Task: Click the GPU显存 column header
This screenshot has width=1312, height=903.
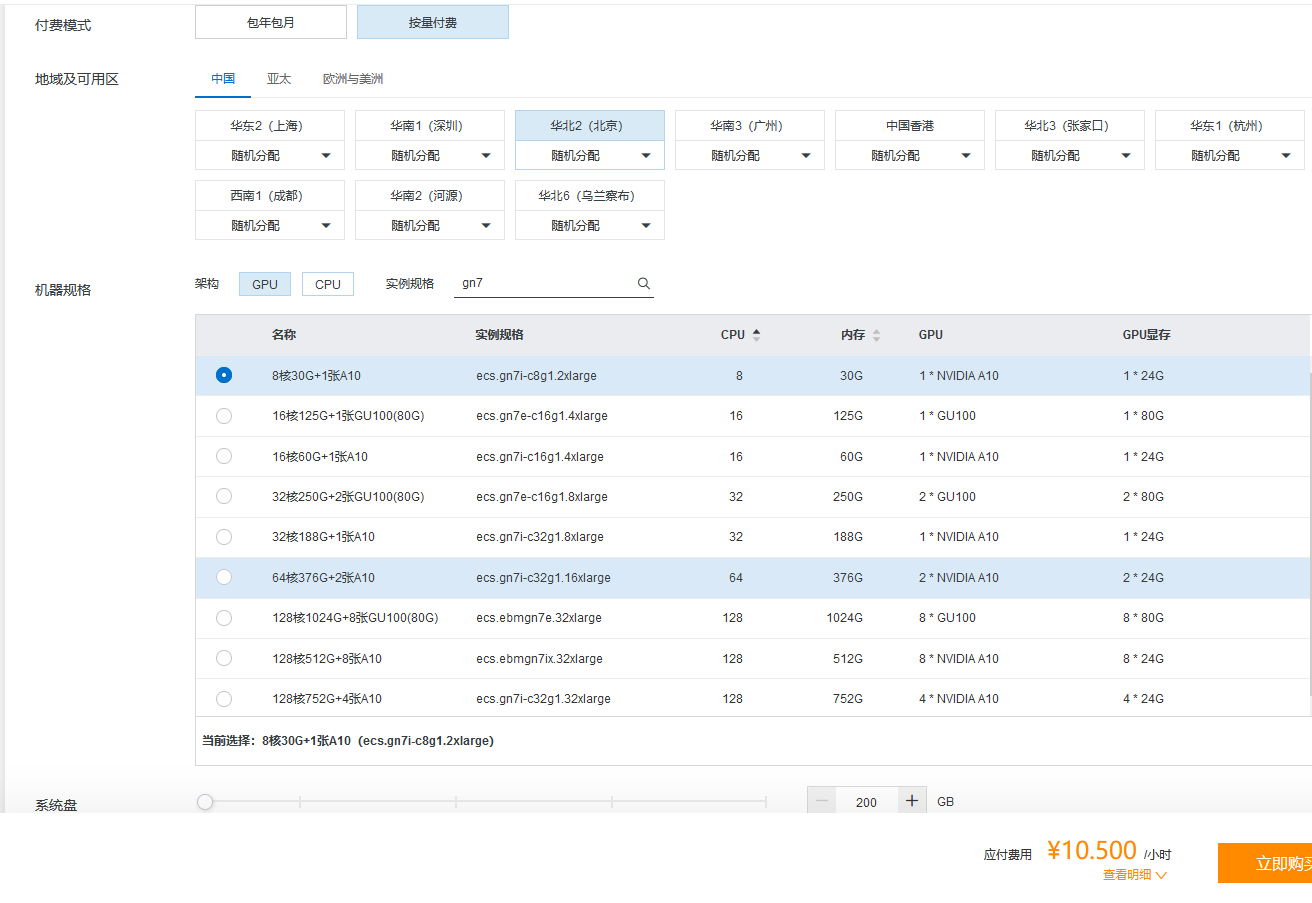Action: (x=1147, y=335)
